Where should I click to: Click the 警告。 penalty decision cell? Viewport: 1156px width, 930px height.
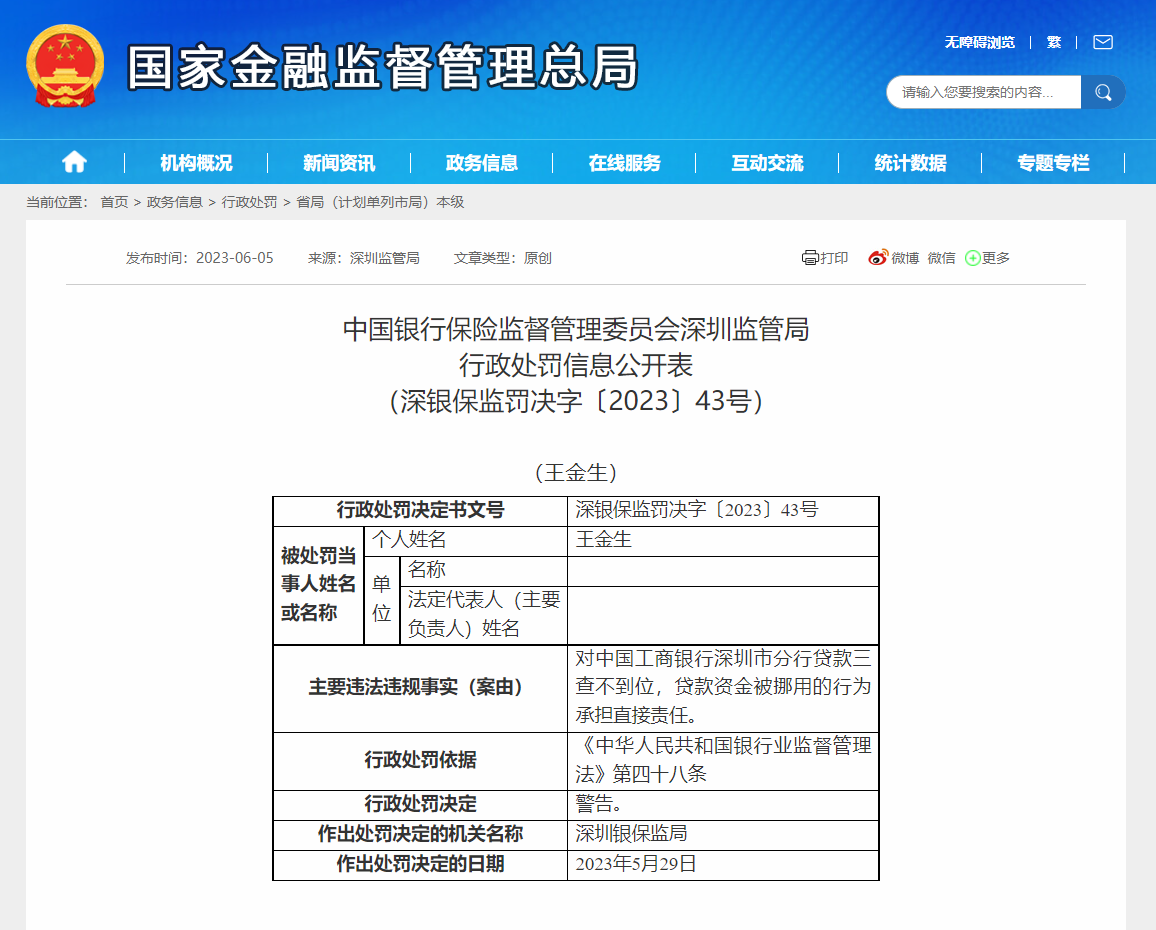[723, 805]
